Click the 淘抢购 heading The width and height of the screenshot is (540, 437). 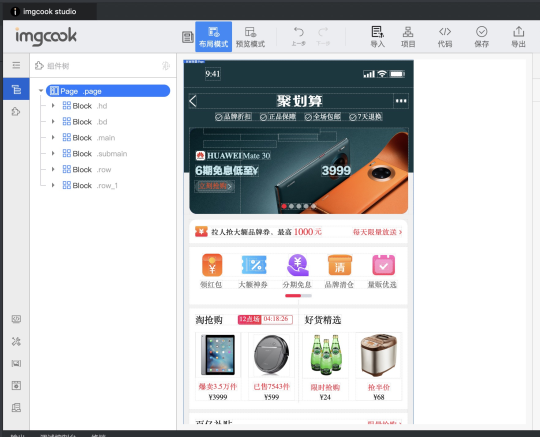209,320
